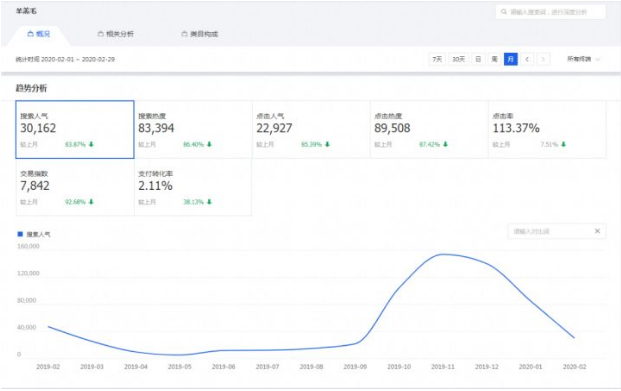This screenshot has width=621, height=391.
Task: Select the 点击热度 89,508 metric card
Action: pos(429,130)
